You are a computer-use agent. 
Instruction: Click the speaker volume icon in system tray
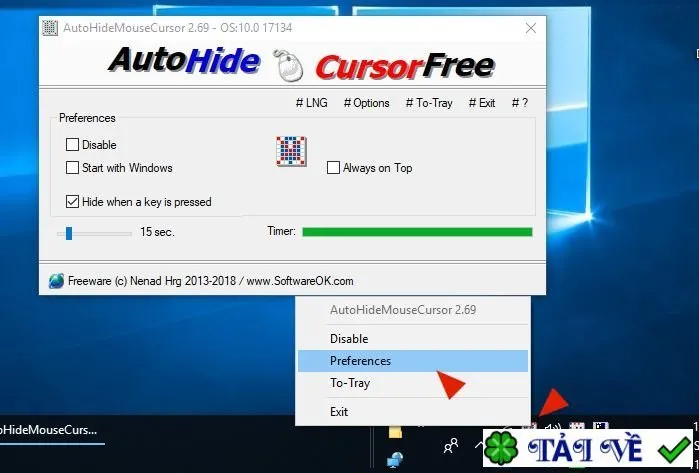click(553, 427)
